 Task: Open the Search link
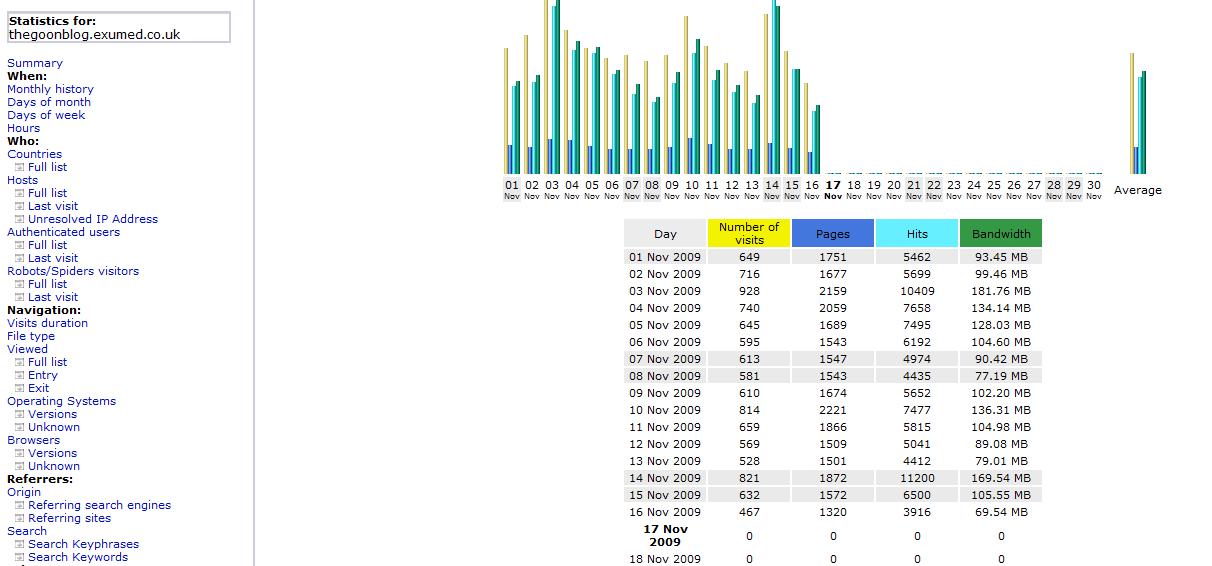tap(27, 531)
